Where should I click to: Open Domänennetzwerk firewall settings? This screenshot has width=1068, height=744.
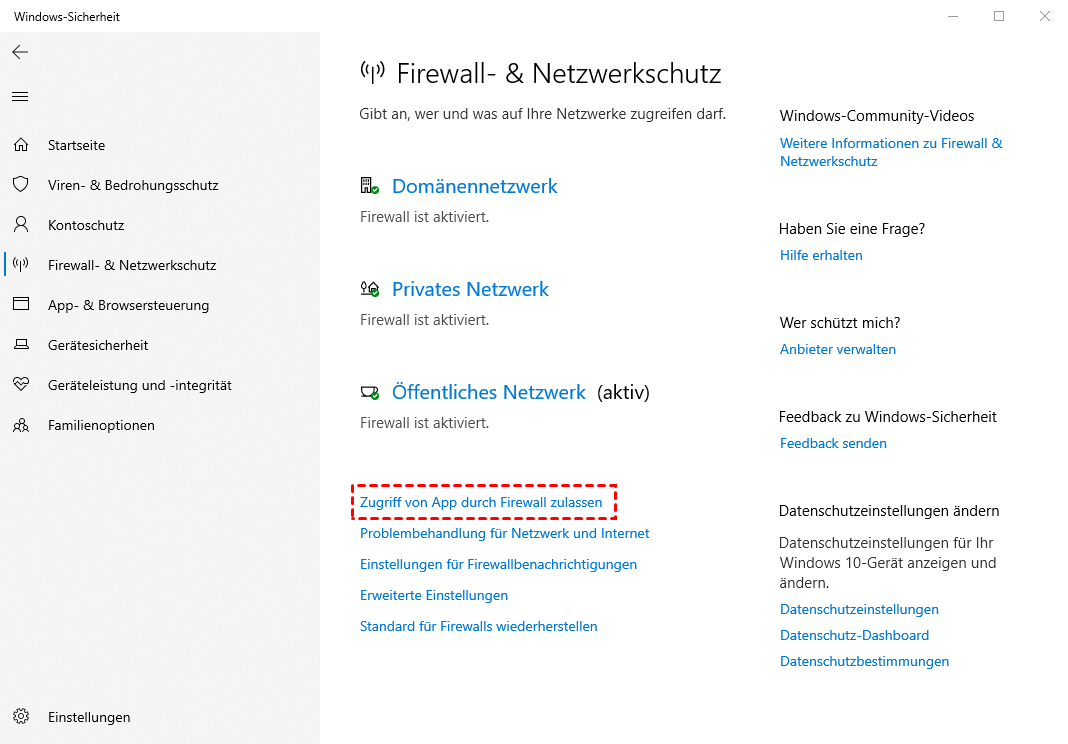(x=474, y=186)
